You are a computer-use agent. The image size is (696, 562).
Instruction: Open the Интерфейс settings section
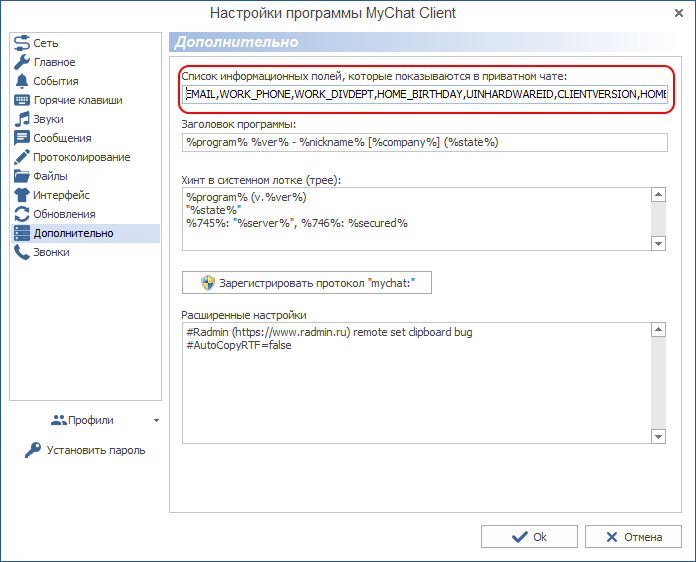(61, 195)
